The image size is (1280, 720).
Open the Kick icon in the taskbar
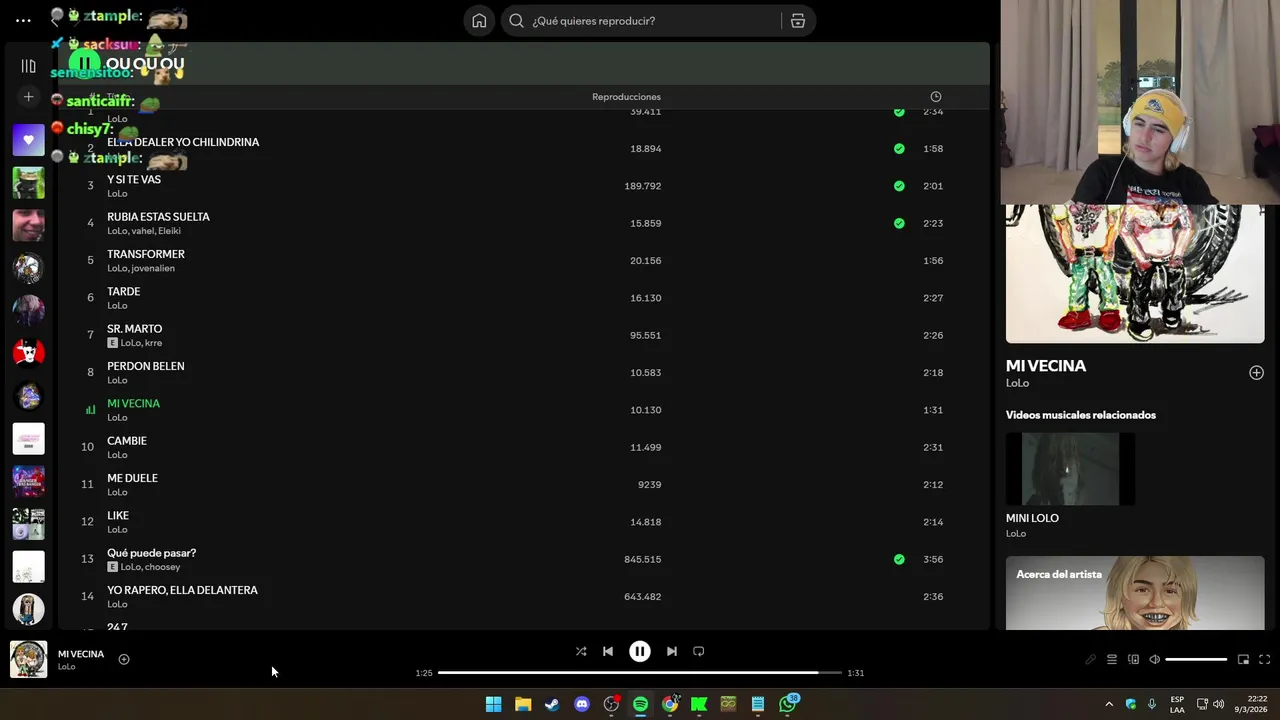pyautogui.click(x=699, y=704)
